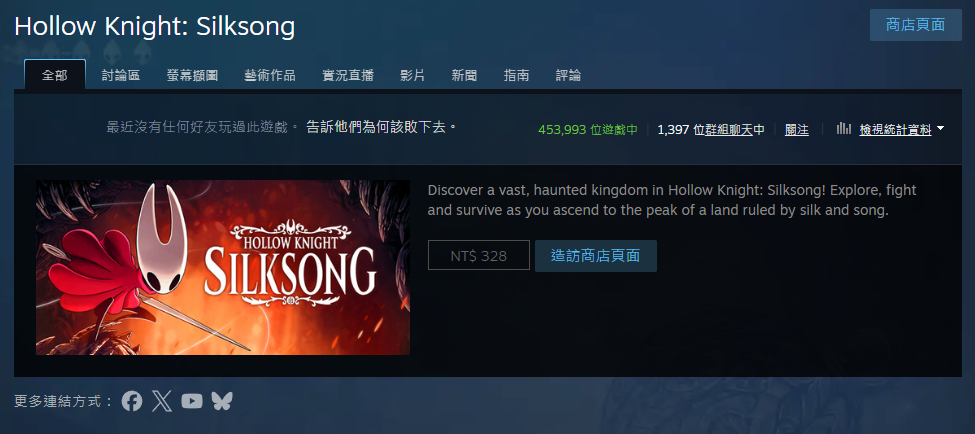Open the 藝術作品 tab
Viewport: 975px width, 434px height.
pos(270,76)
